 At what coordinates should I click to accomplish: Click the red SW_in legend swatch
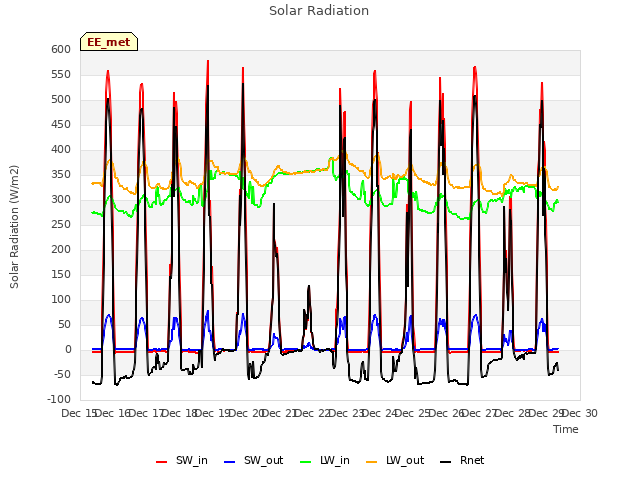162,462
